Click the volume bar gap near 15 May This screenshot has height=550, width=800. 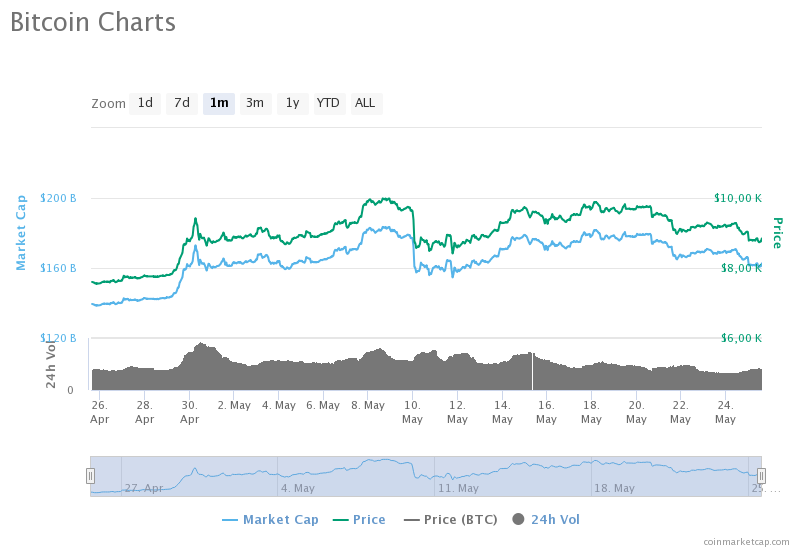(x=533, y=371)
